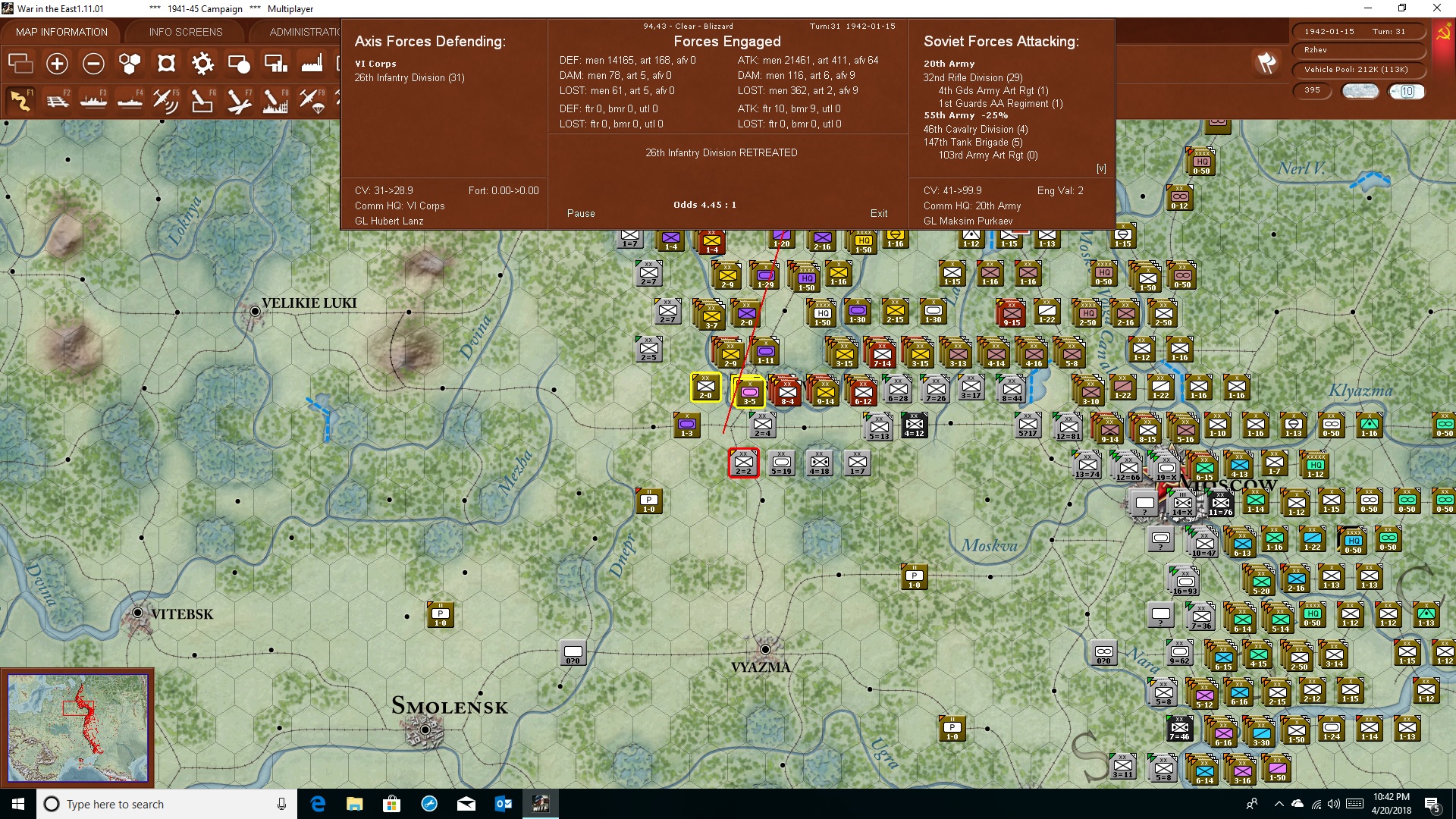The width and height of the screenshot is (1456, 819).
Task: Select the F8 bomb city mode icon
Action: click(x=275, y=100)
